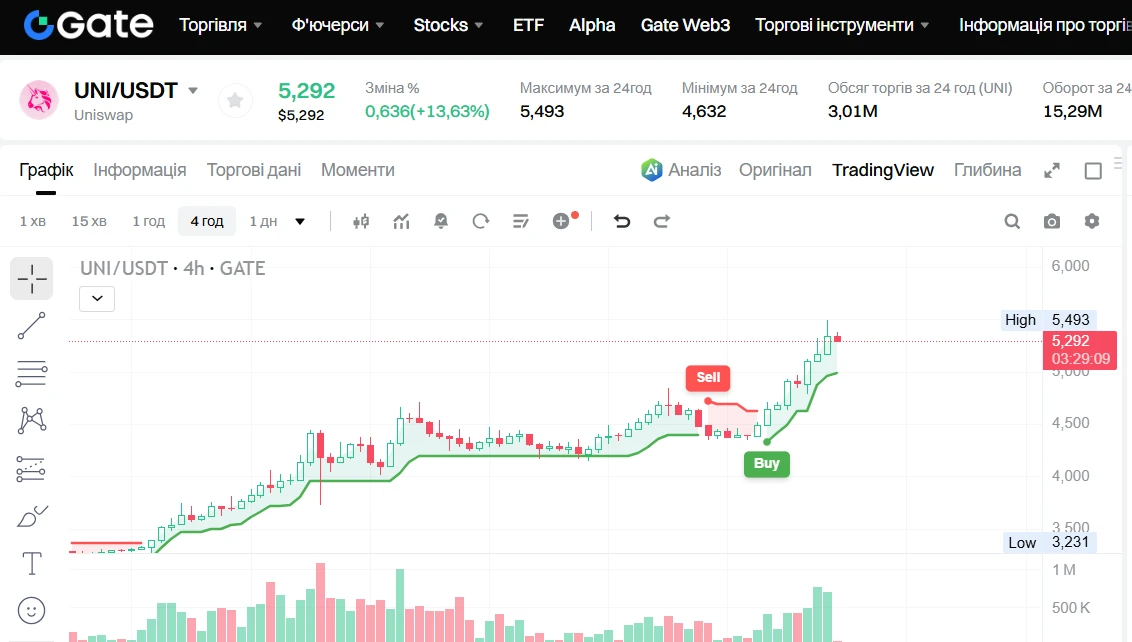Select the 1 год timeframe
Image resolution: width=1132 pixels, height=642 pixels.
(x=148, y=221)
